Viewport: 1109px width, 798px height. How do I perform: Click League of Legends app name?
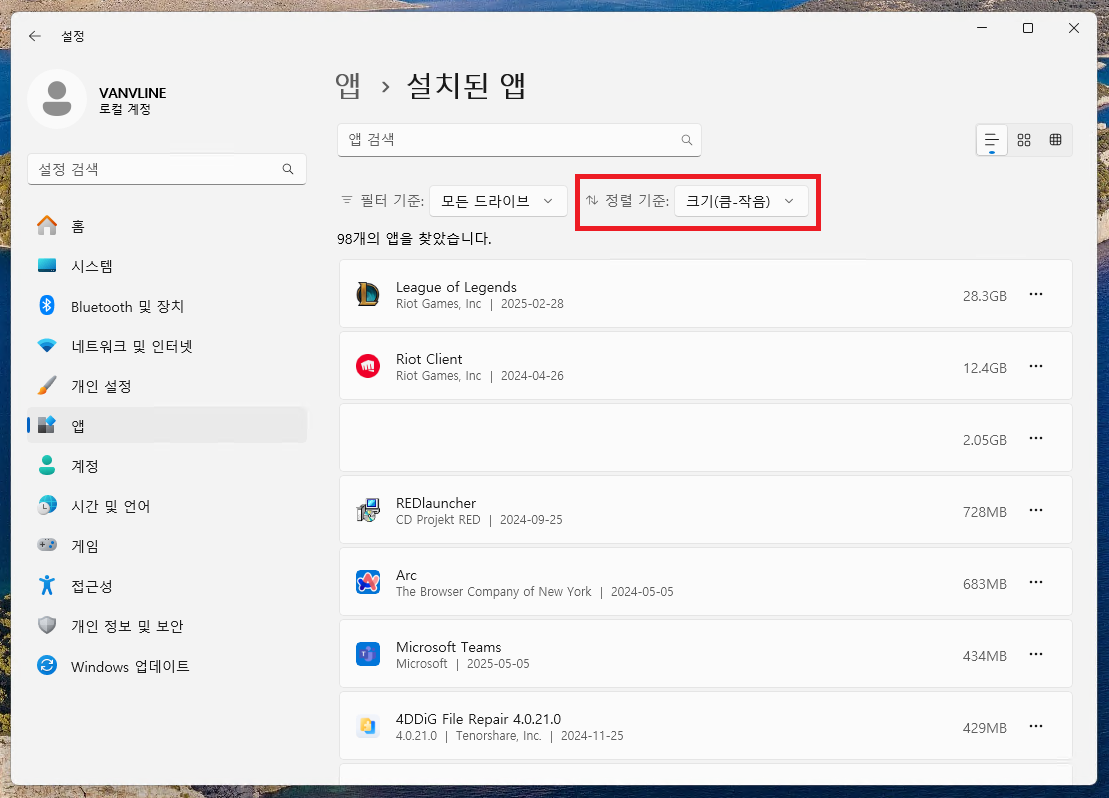point(456,287)
